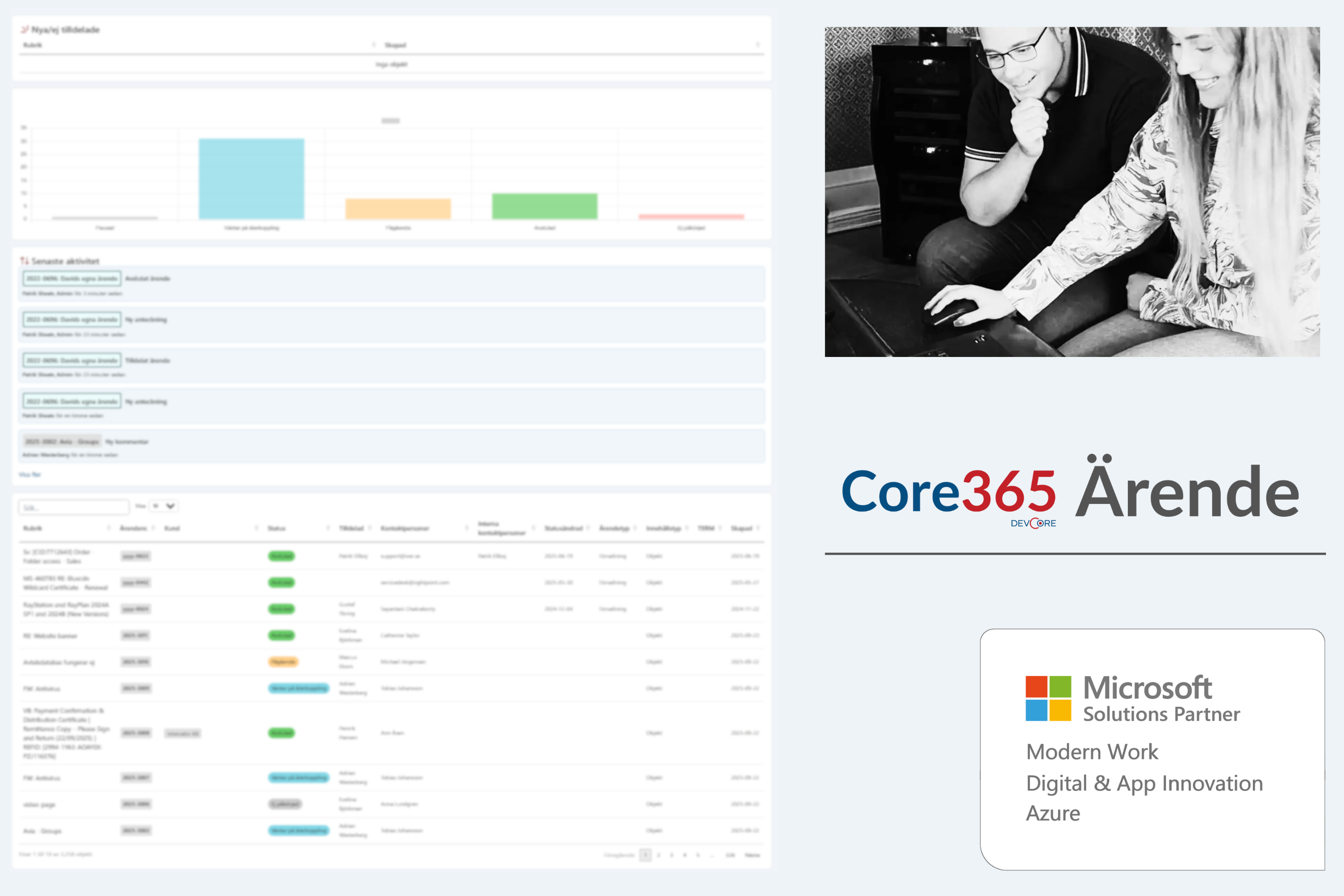Click in the Sök search field

point(73,507)
